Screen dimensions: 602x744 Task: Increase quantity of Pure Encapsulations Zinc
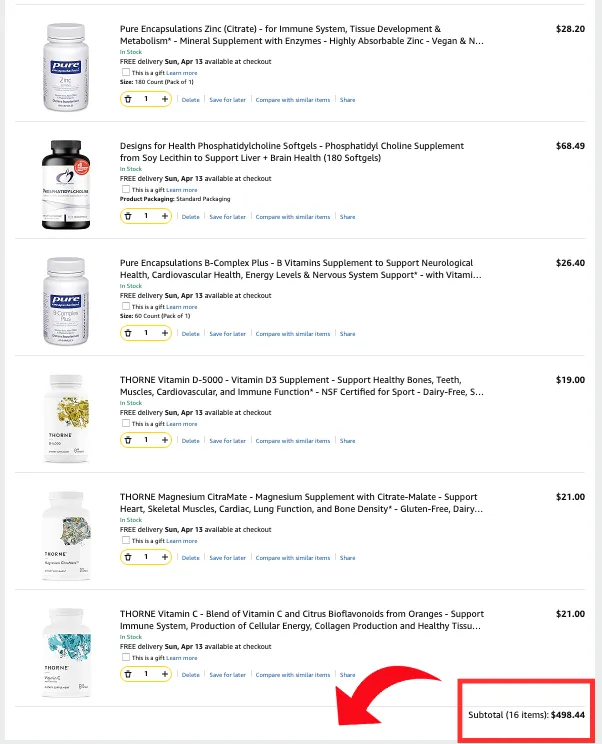click(x=165, y=99)
